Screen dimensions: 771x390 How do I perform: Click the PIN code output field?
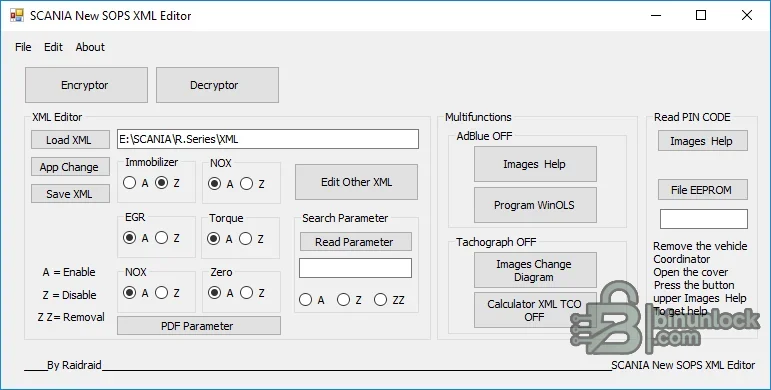tap(704, 219)
